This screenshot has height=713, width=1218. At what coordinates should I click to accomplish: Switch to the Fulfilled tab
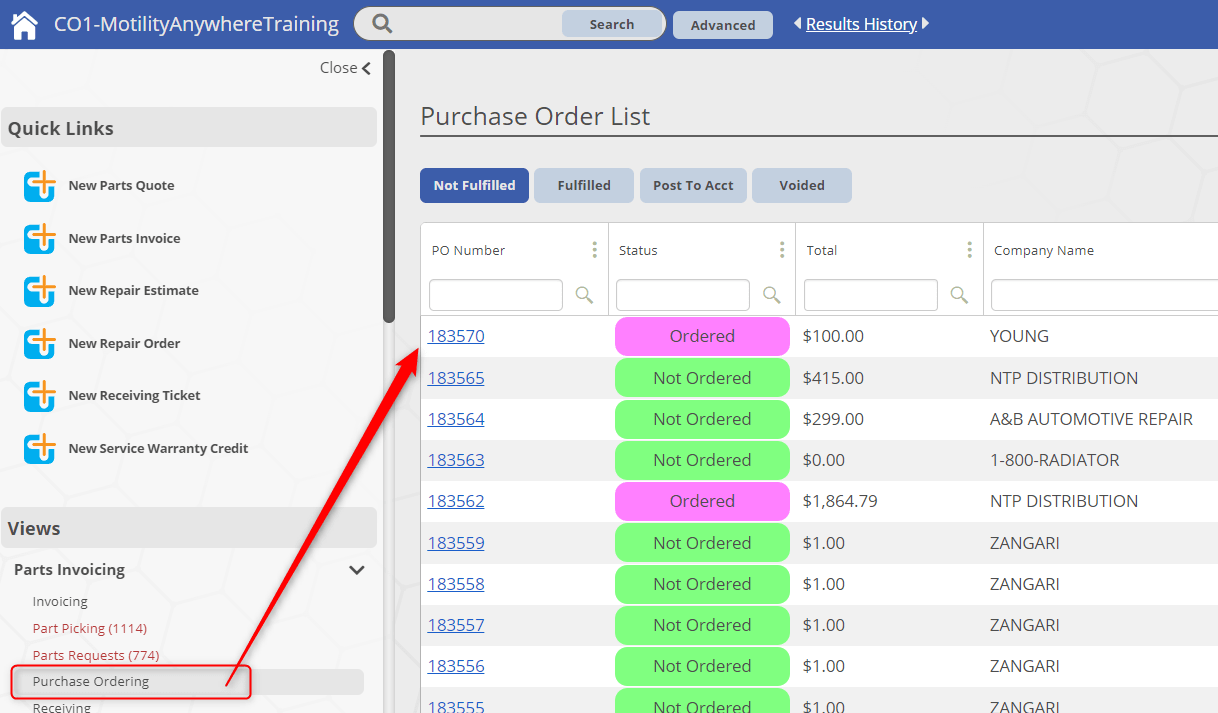click(584, 185)
